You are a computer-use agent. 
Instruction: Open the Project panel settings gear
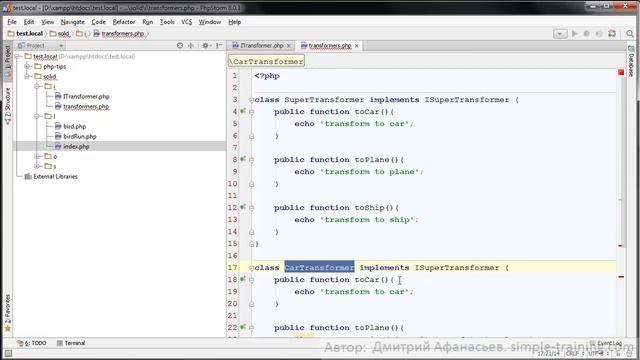[206, 46]
